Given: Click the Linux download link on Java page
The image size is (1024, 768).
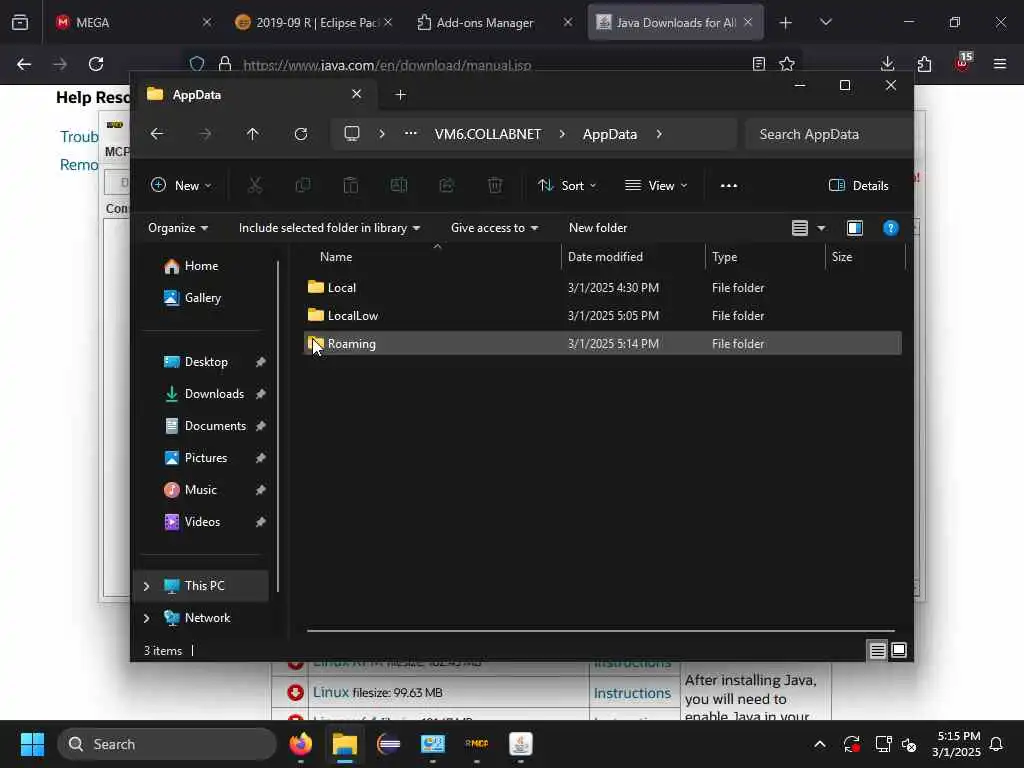Looking at the screenshot, I should pos(330,692).
